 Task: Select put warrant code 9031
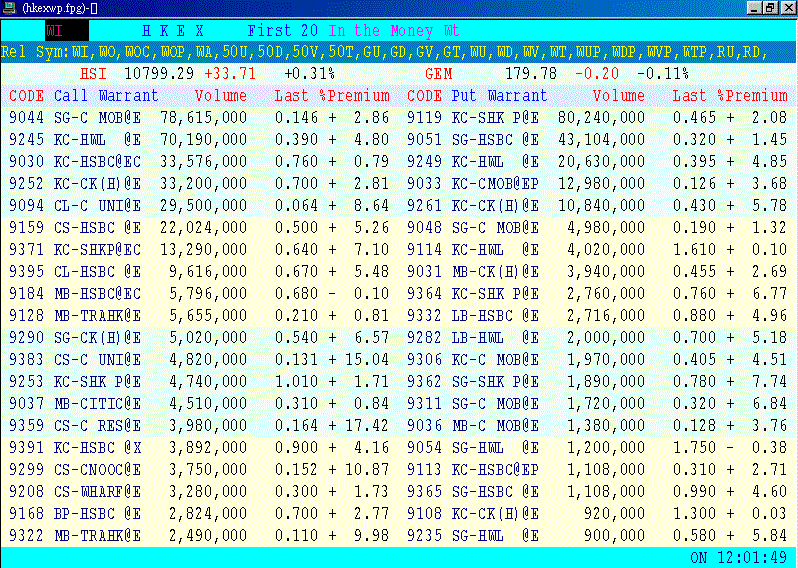[x=424, y=271]
